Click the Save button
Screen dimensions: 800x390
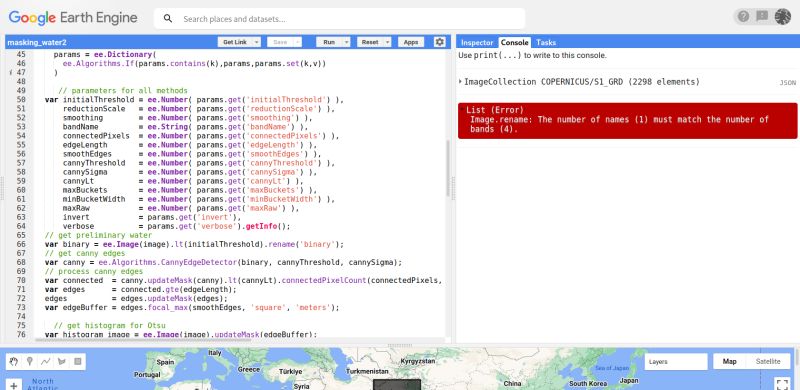pyautogui.click(x=280, y=42)
